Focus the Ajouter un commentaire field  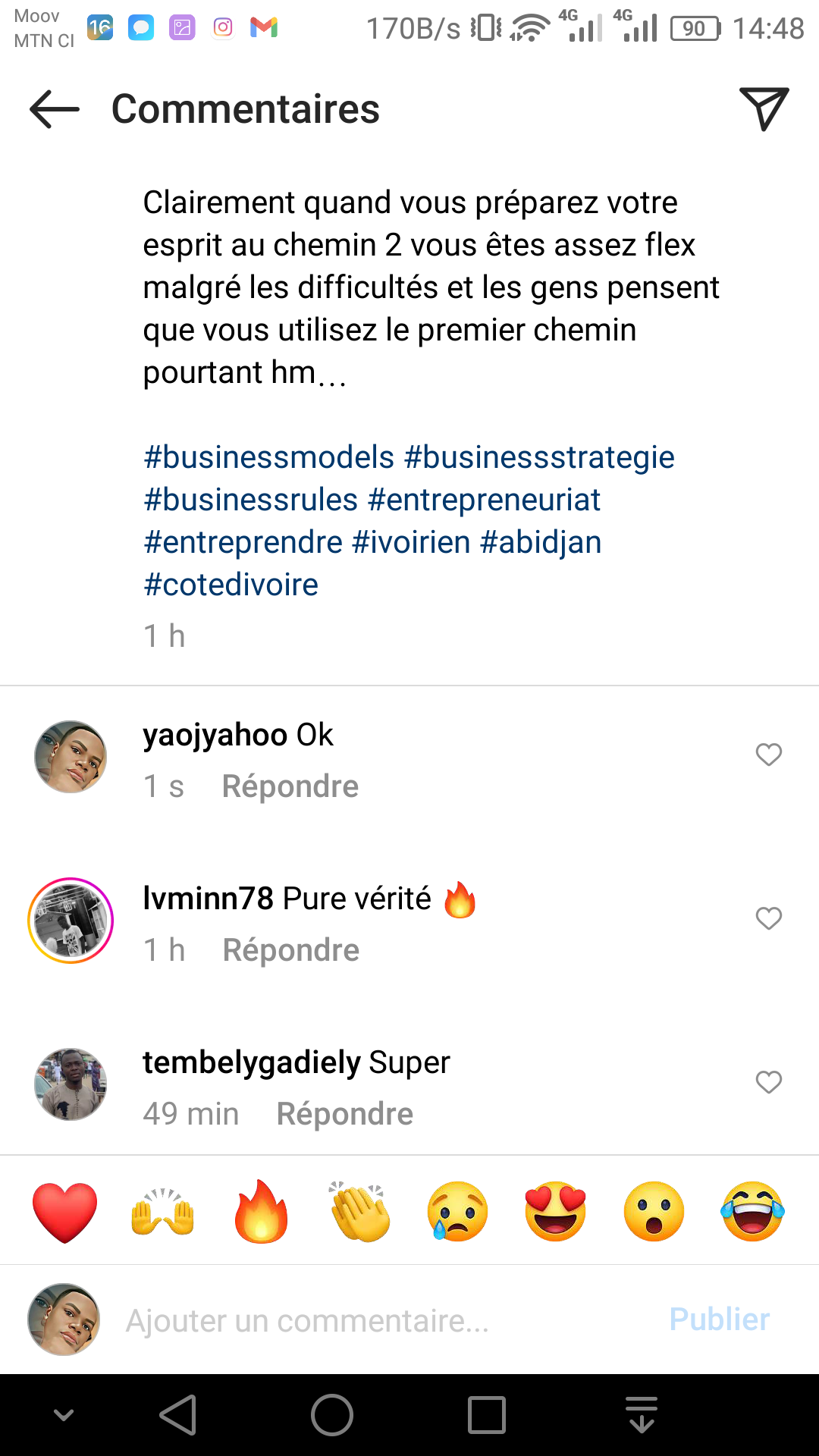click(379, 1320)
